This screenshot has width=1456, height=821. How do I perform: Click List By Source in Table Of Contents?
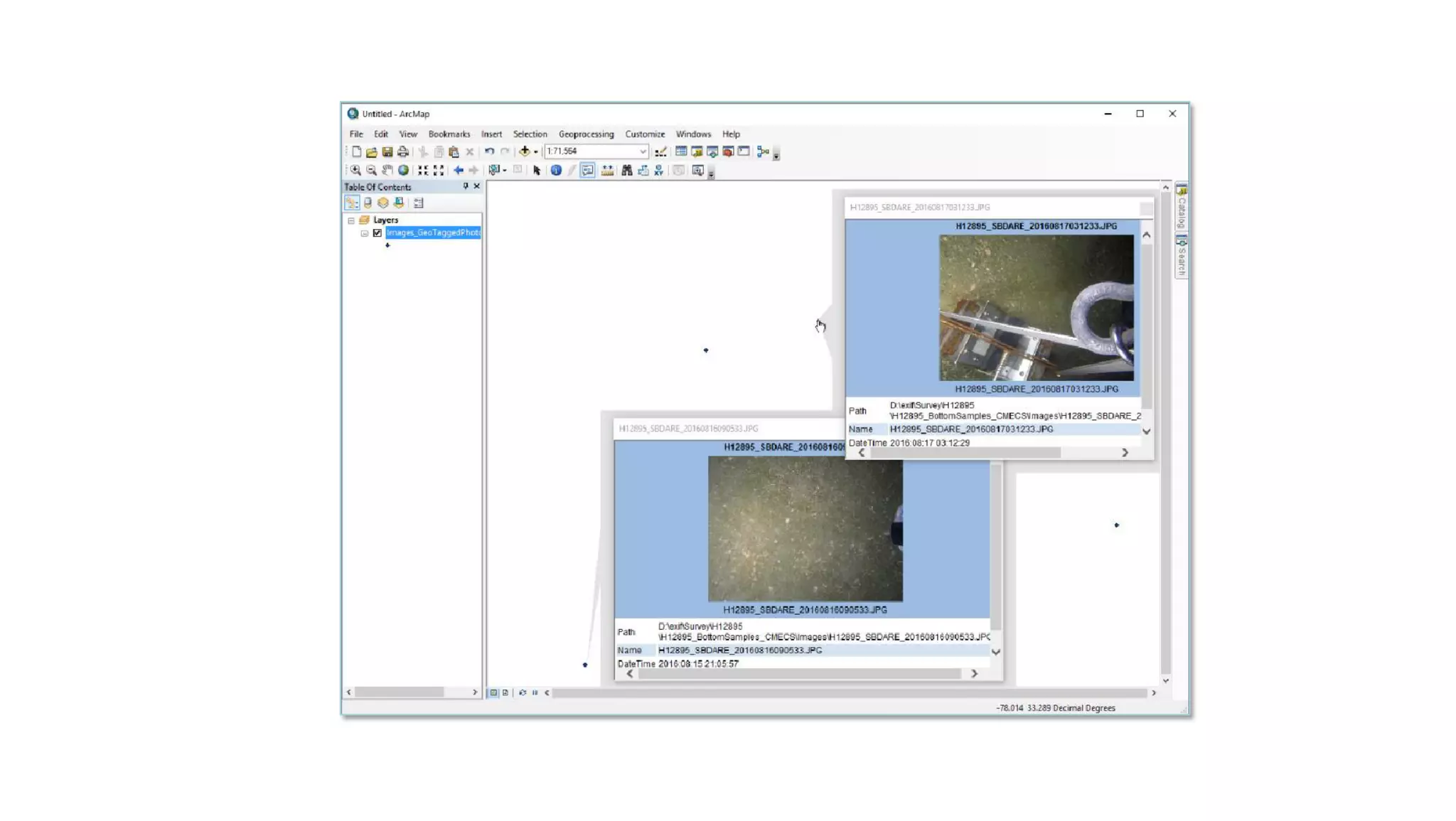pos(368,203)
